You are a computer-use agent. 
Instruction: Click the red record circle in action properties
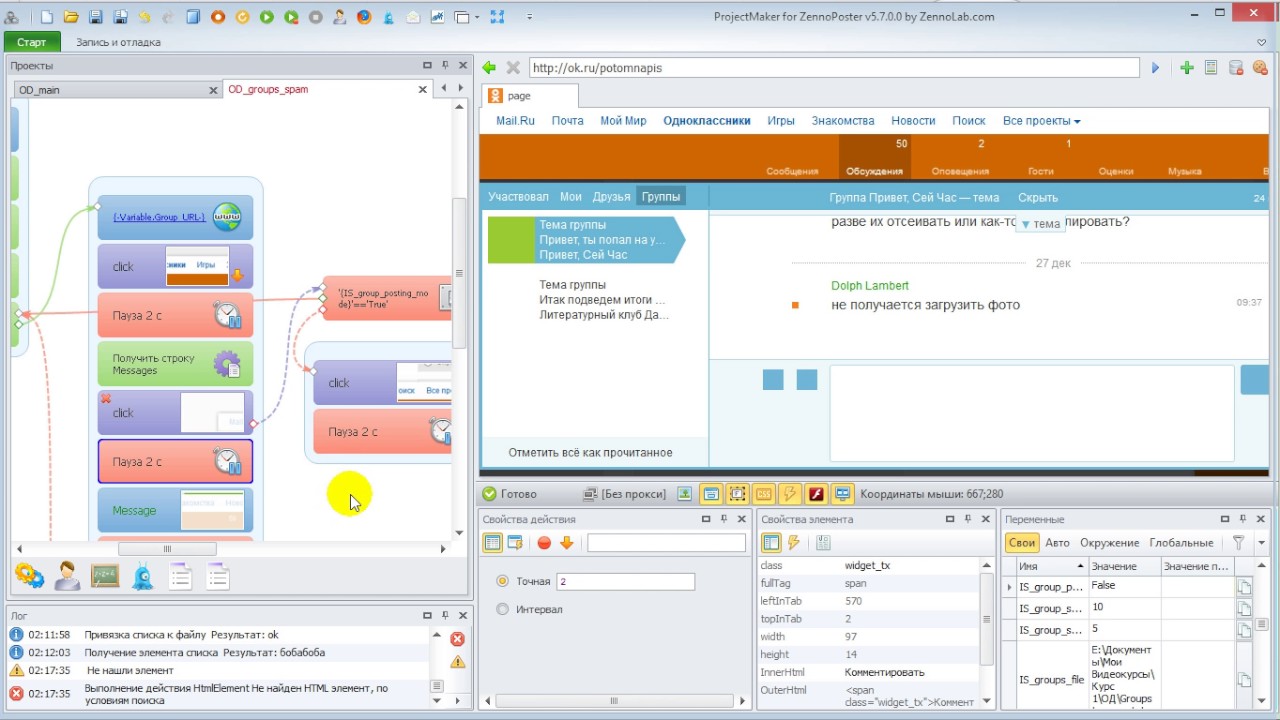tap(544, 543)
